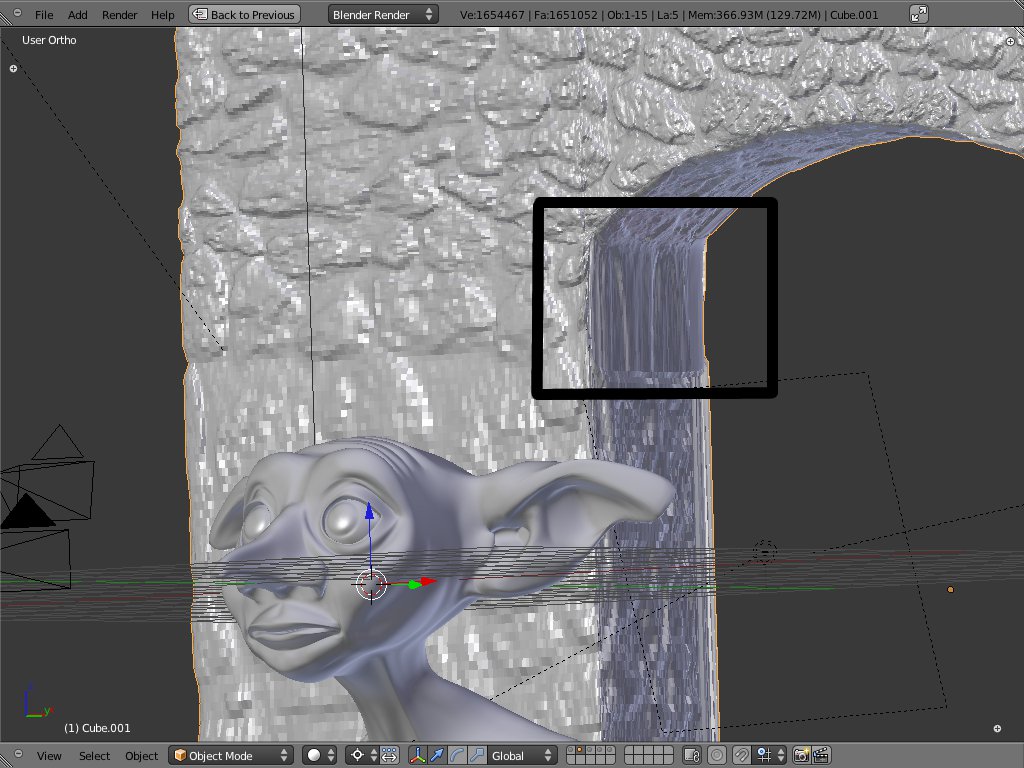Collapse the top info header menus toggle
Image resolution: width=1024 pixels, height=768 pixels.
(x=18, y=12)
